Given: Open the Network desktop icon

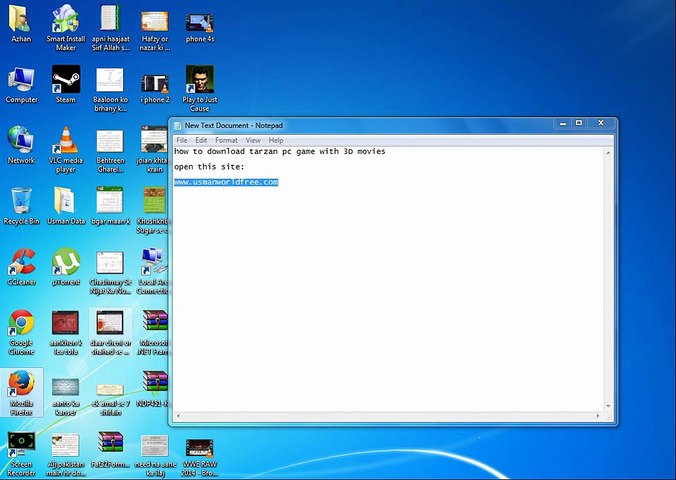Looking at the screenshot, I should (x=21, y=140).
